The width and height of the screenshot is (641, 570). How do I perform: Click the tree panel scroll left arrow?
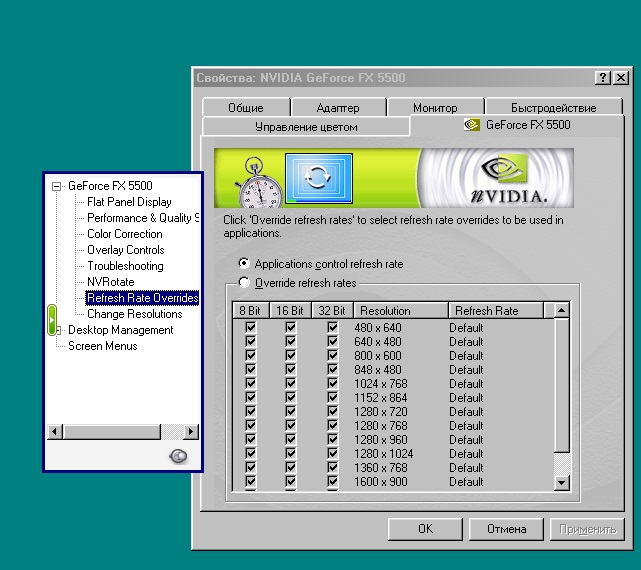click(55, 431)
